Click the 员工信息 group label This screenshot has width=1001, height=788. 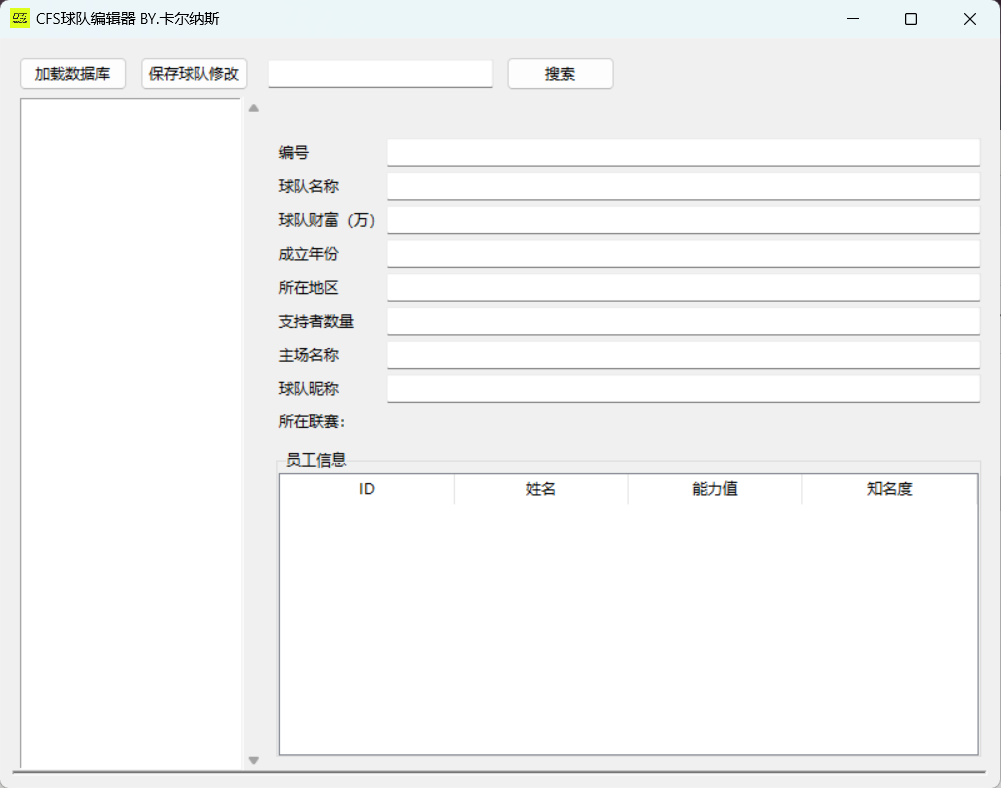tap(316, 460)
